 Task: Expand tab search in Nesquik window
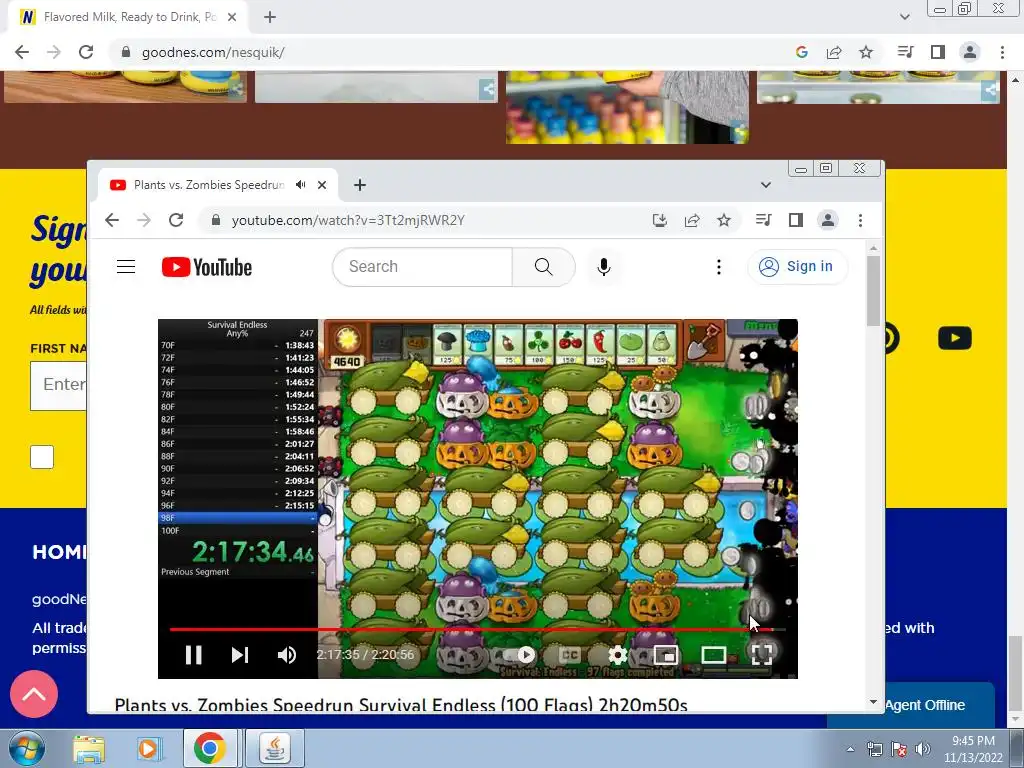pos(904,17)
